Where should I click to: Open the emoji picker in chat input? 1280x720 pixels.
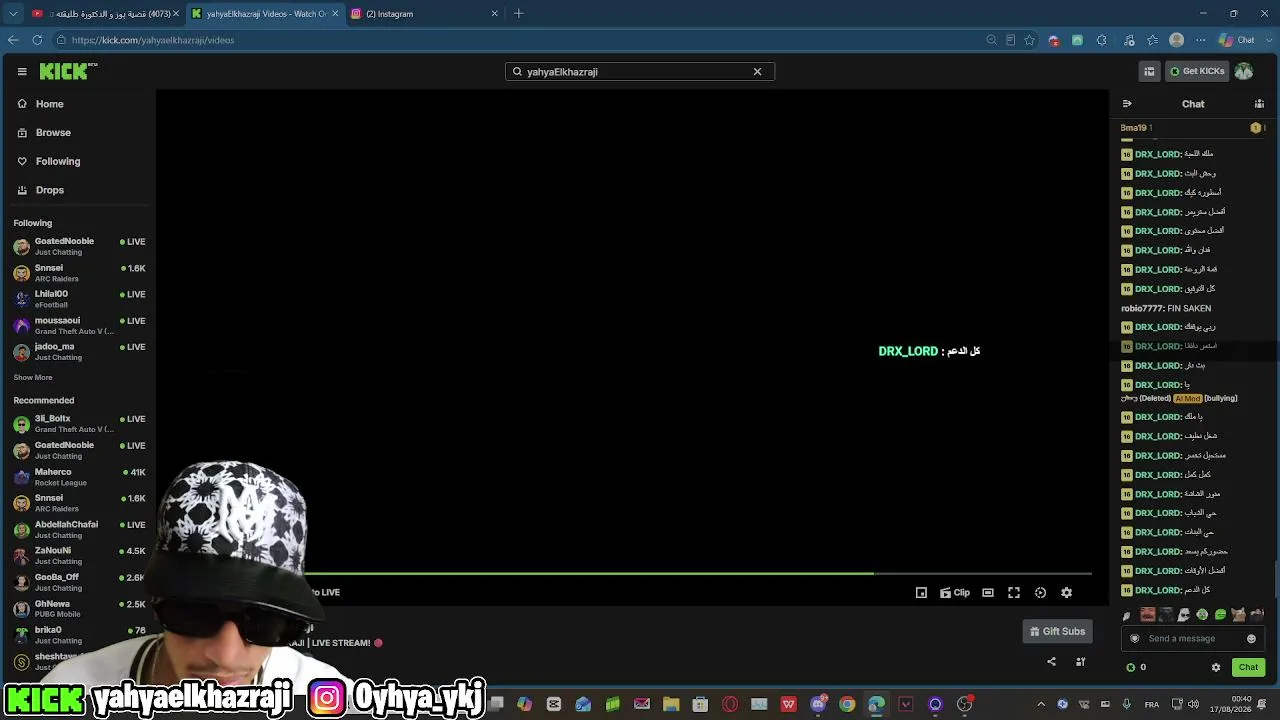(x=1251, y=639)
